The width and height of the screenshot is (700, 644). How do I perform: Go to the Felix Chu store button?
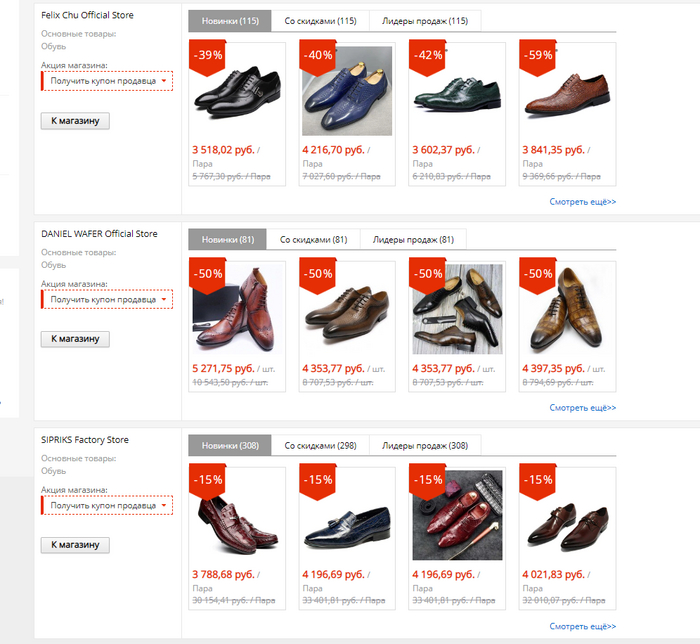point(75,121)
